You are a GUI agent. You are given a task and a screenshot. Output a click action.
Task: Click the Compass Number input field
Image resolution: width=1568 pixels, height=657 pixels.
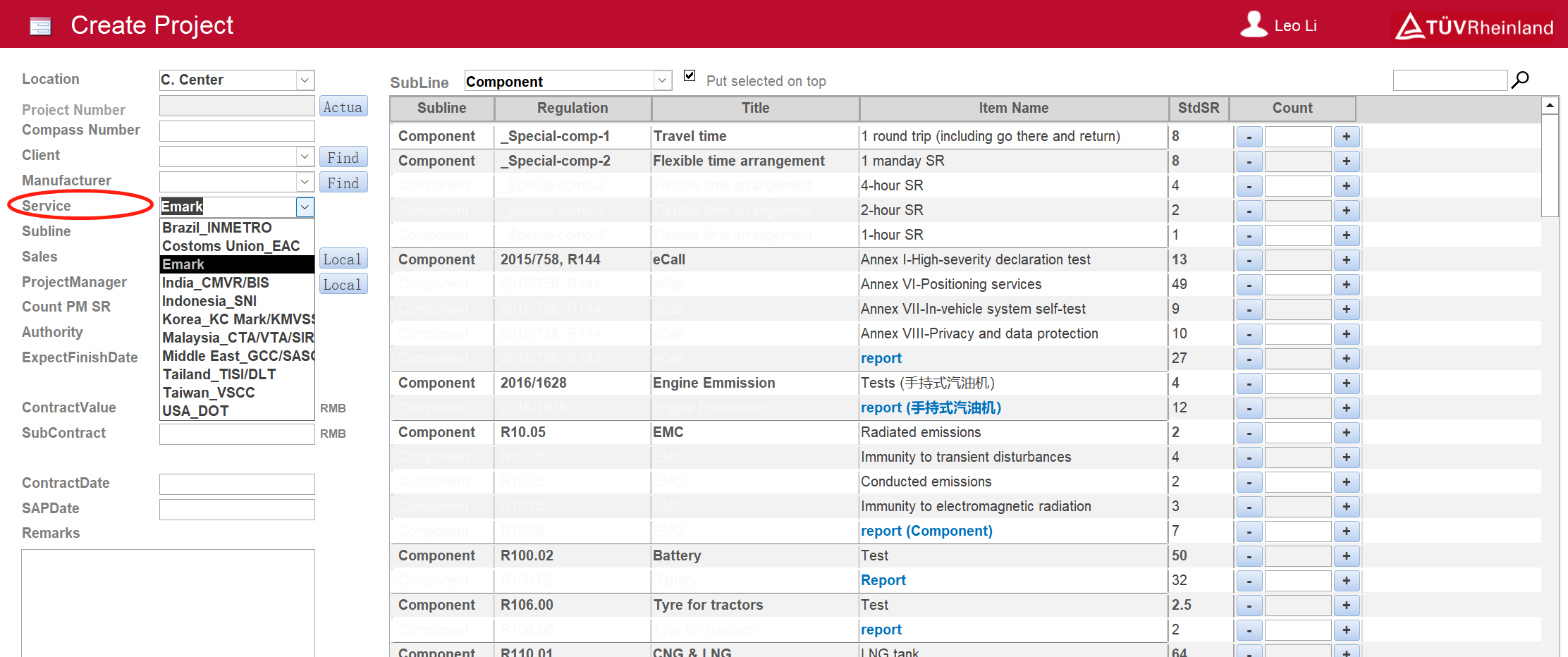pyautogui.click(x=237, y=131)
